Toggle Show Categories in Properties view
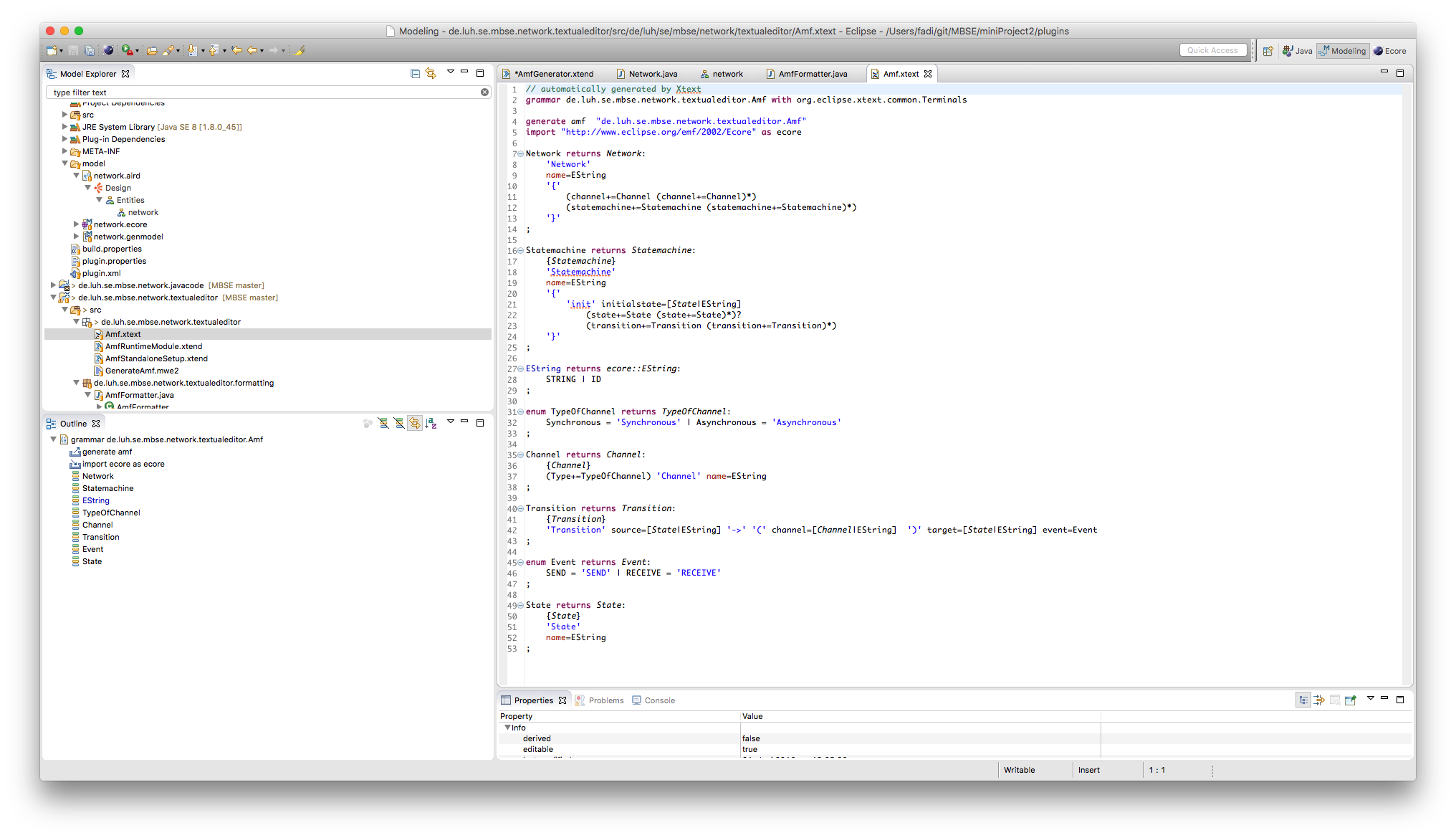 click(x=1303, y=700)
